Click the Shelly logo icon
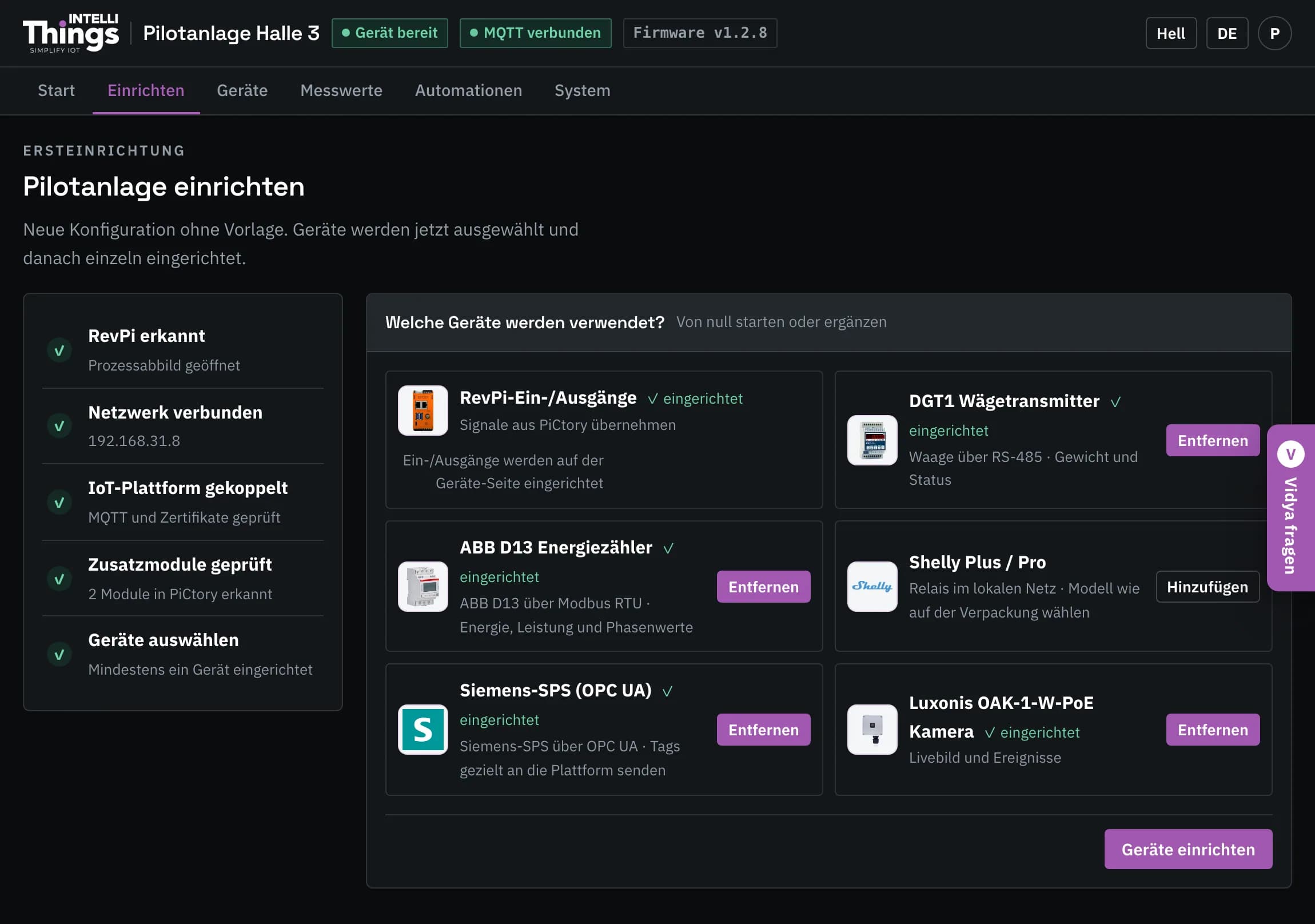 click(872, 587)
